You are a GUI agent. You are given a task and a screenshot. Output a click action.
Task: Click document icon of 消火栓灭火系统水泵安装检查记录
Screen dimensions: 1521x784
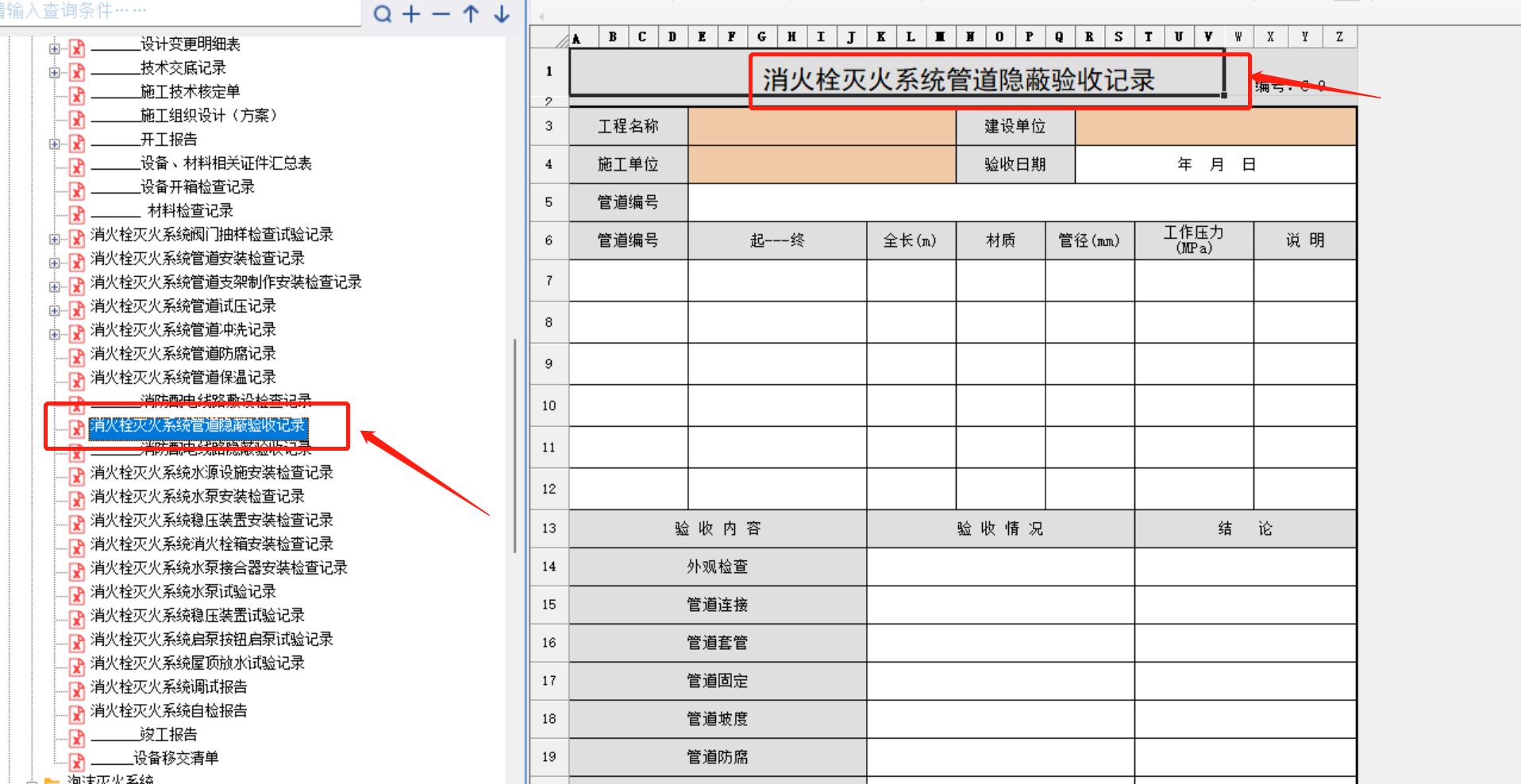pos(77,501)
